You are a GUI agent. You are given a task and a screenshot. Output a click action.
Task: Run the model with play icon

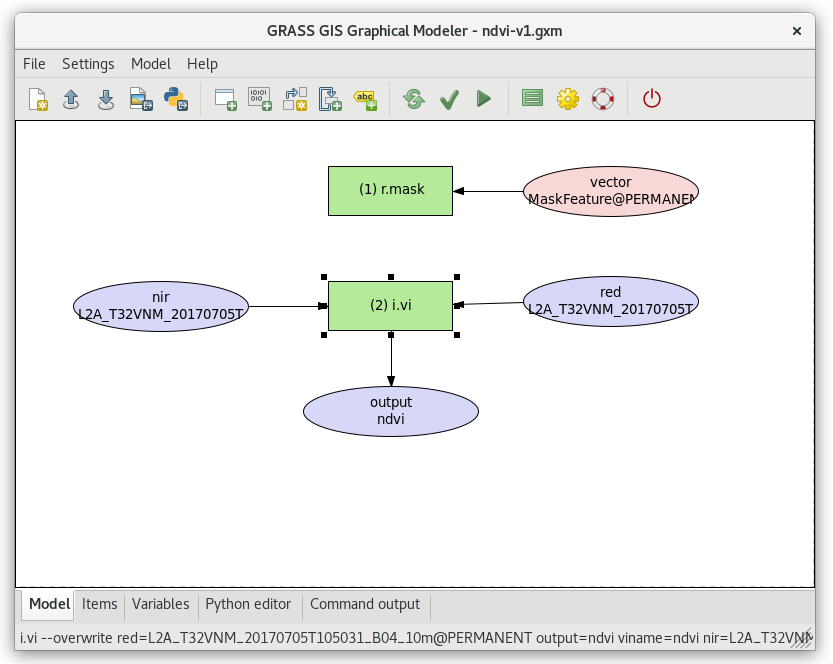(x=483, y=99)
